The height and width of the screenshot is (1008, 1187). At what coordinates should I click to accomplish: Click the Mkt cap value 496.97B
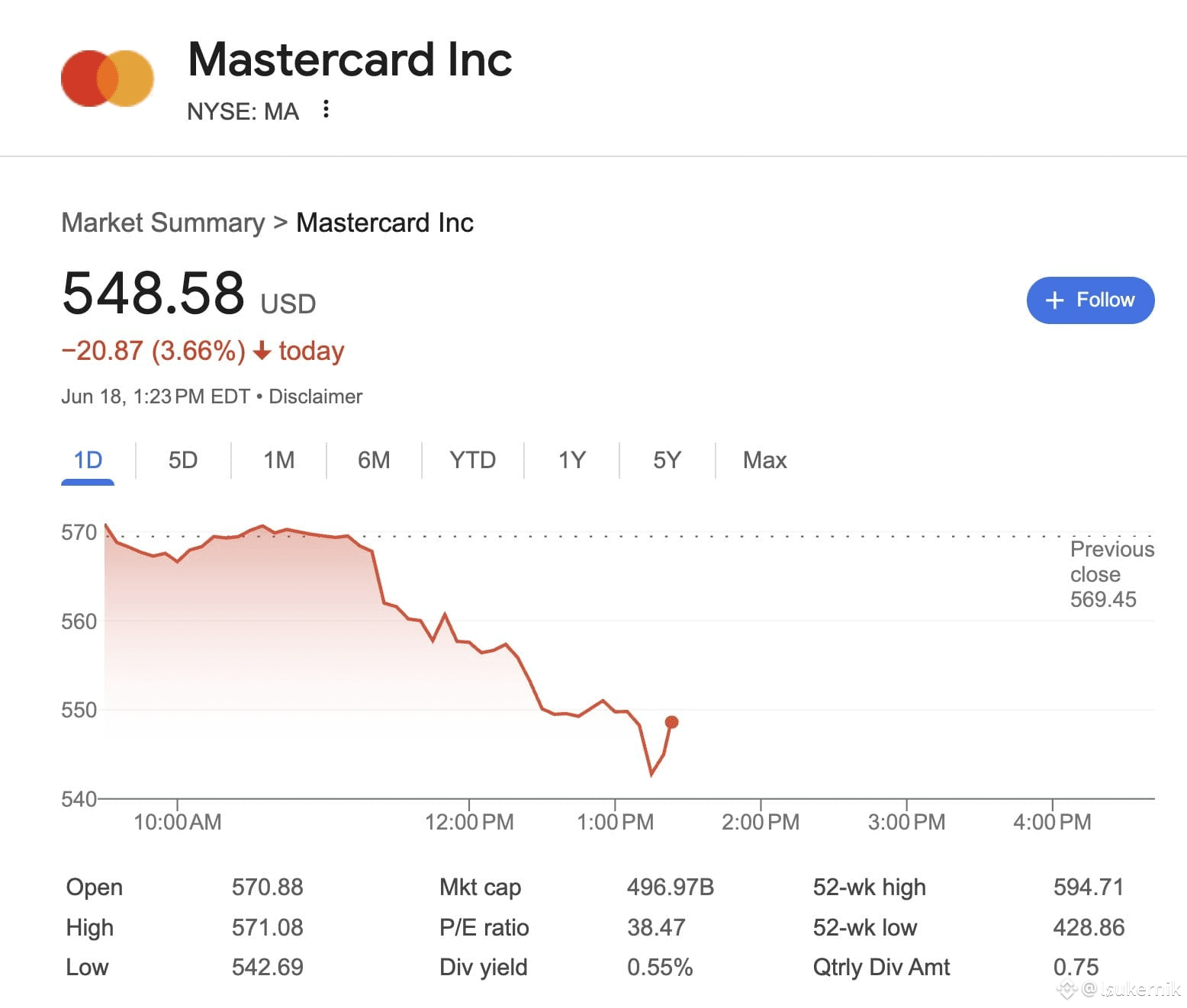point(671,887)
